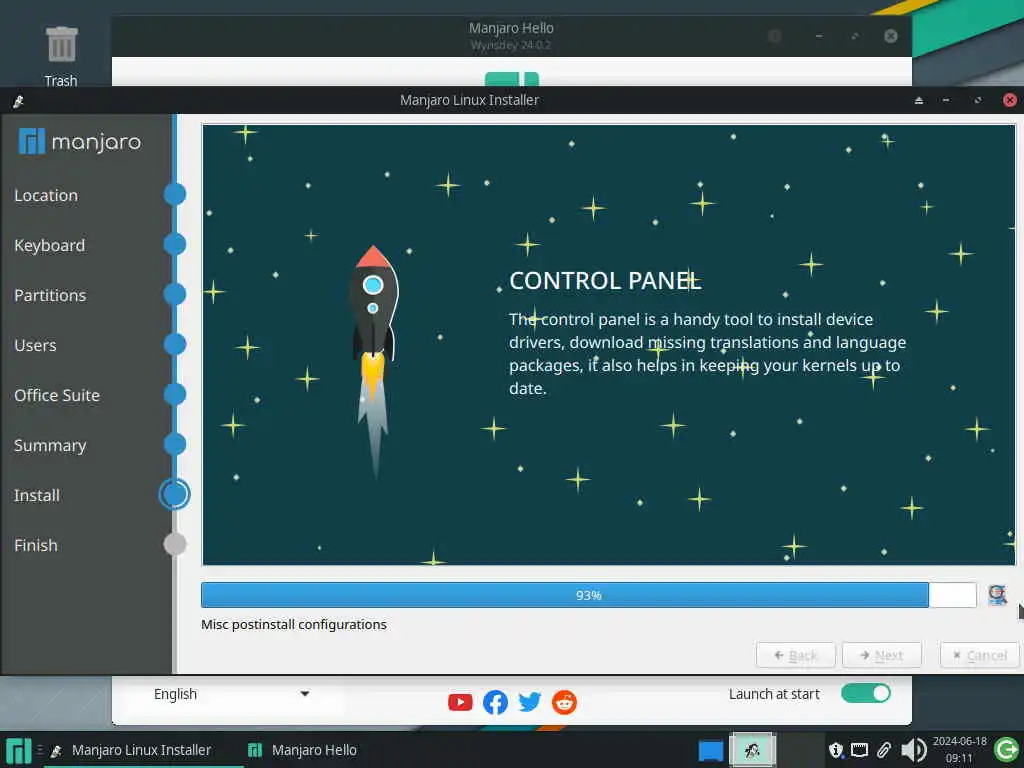Select the Location step in sidebar
This screenshot has width=1024, height=768.
pyautogui.click(x=46, y=195)
